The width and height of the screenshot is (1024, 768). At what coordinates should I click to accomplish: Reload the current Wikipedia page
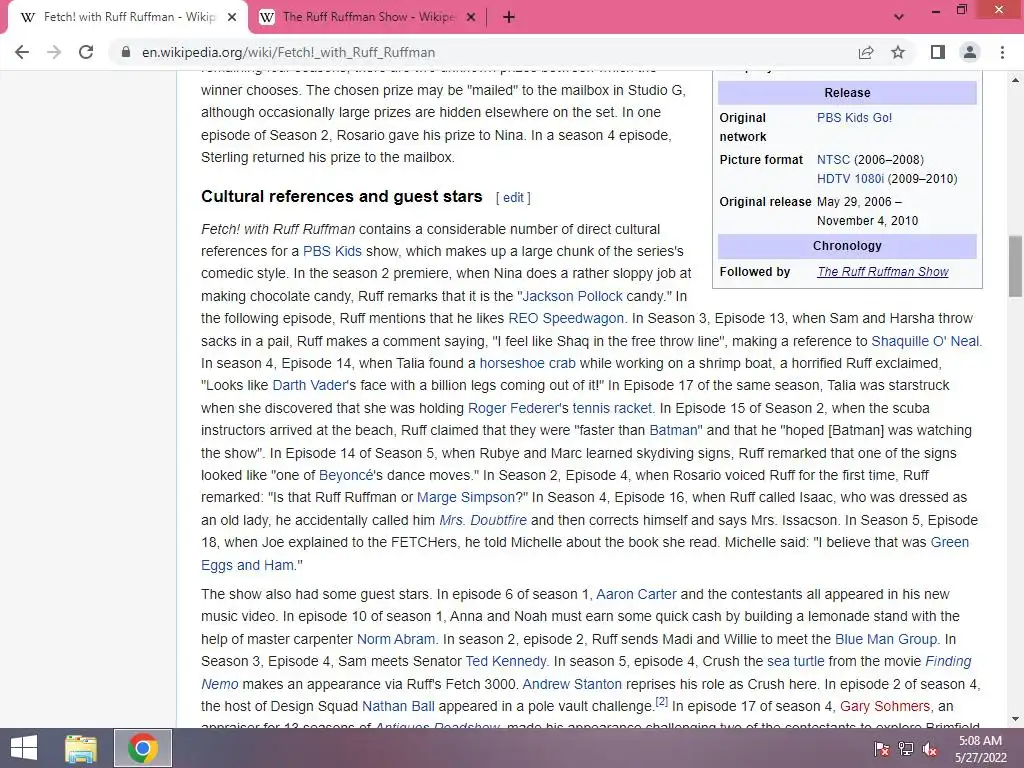click(x=86, y=52)
